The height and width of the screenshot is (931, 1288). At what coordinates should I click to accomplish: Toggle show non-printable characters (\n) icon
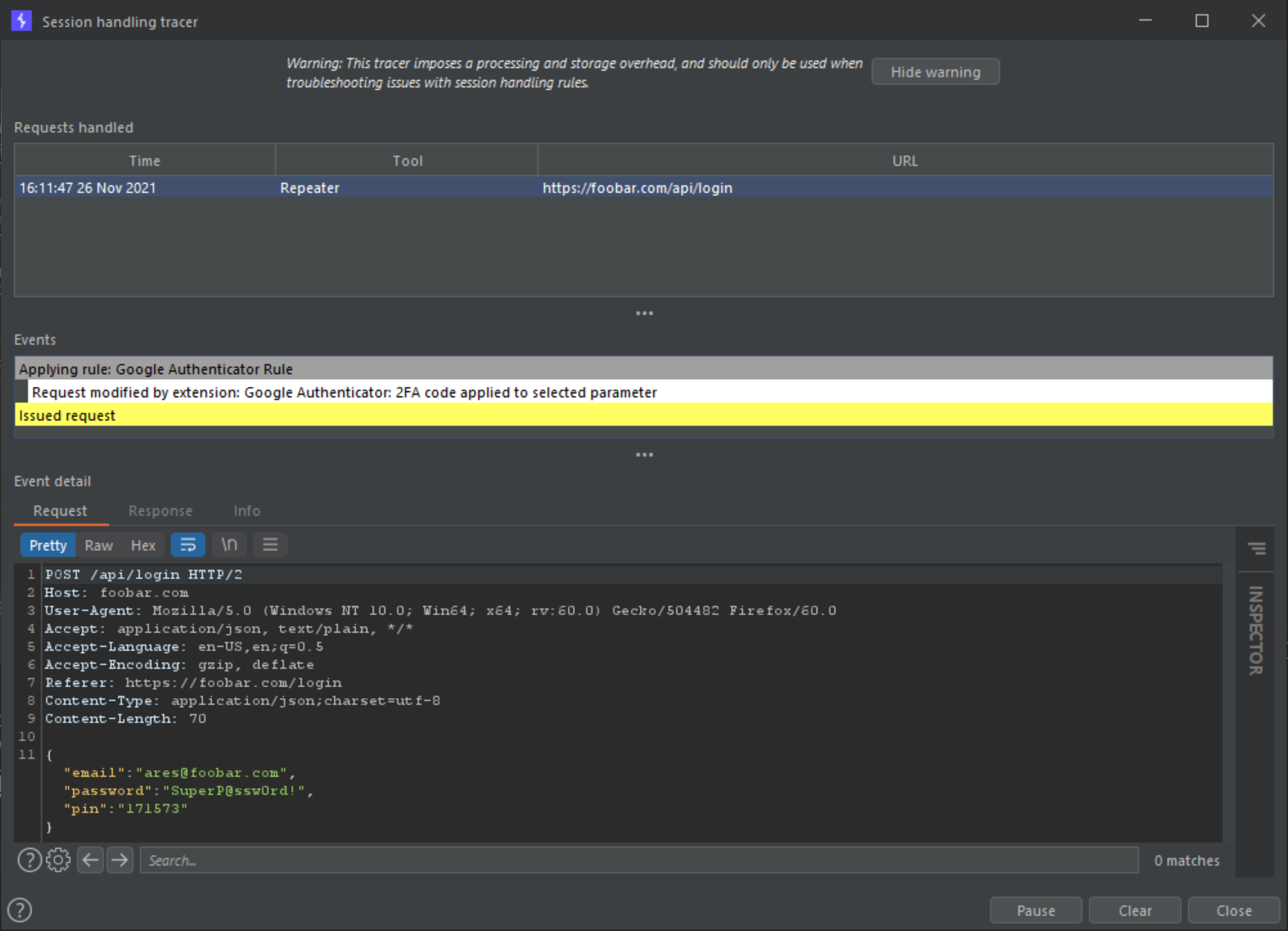click(x=229, y=545)
